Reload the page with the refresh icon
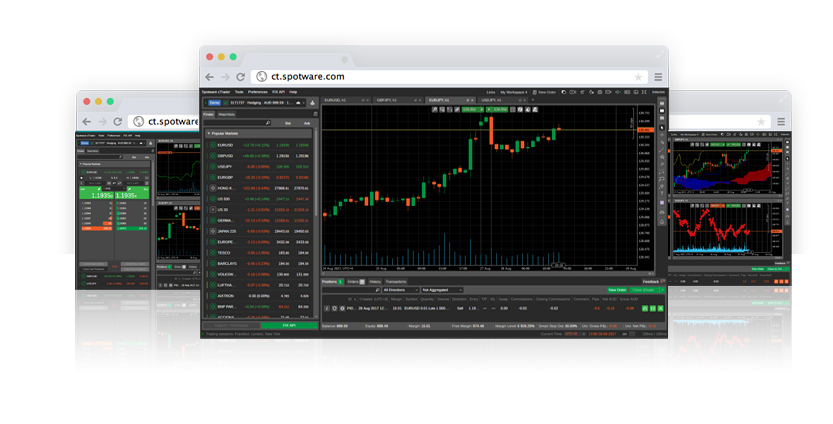Screen dimensions: 833x424 pyautogui.click(x=240, y=76)
